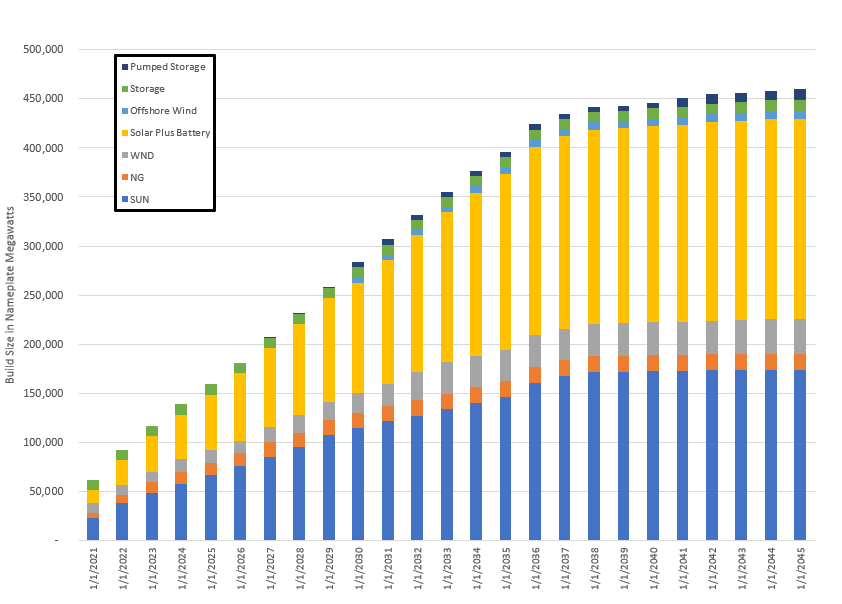This screenshot has width=842, height=604.
Task: Click the Pumped Storage legend text
Action: coord(168,67)
